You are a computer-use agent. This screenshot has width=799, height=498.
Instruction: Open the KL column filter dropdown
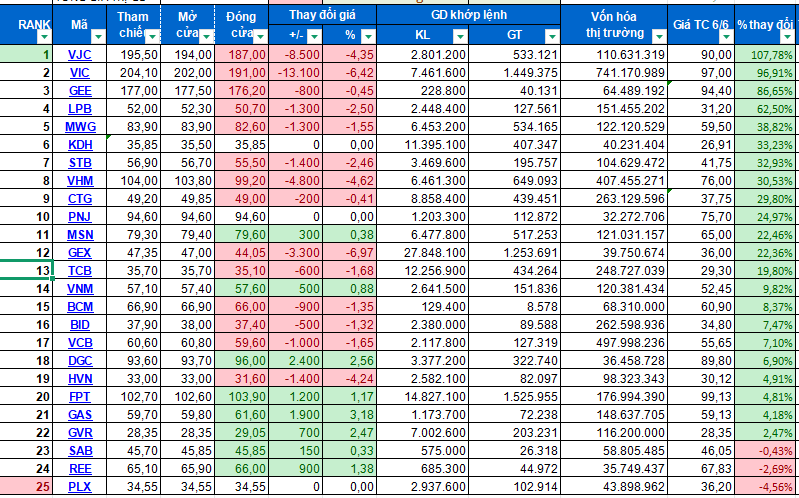[x=460, y=36]
